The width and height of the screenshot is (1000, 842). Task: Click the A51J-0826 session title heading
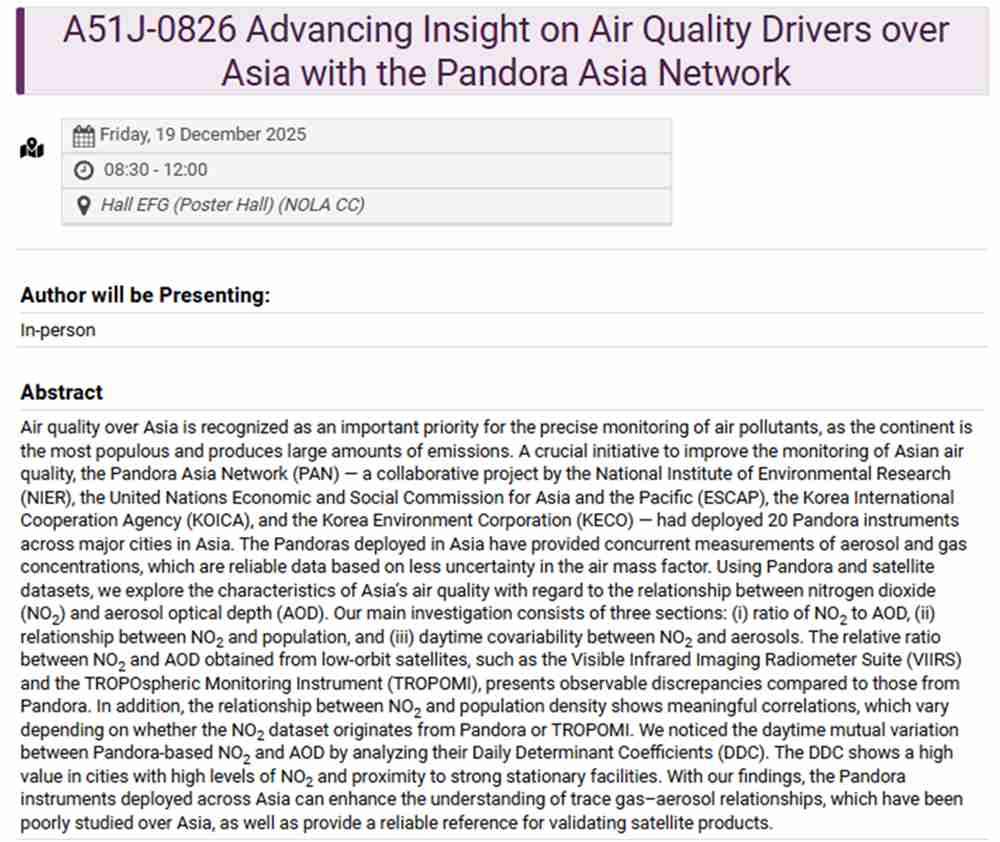pos(506,51)
